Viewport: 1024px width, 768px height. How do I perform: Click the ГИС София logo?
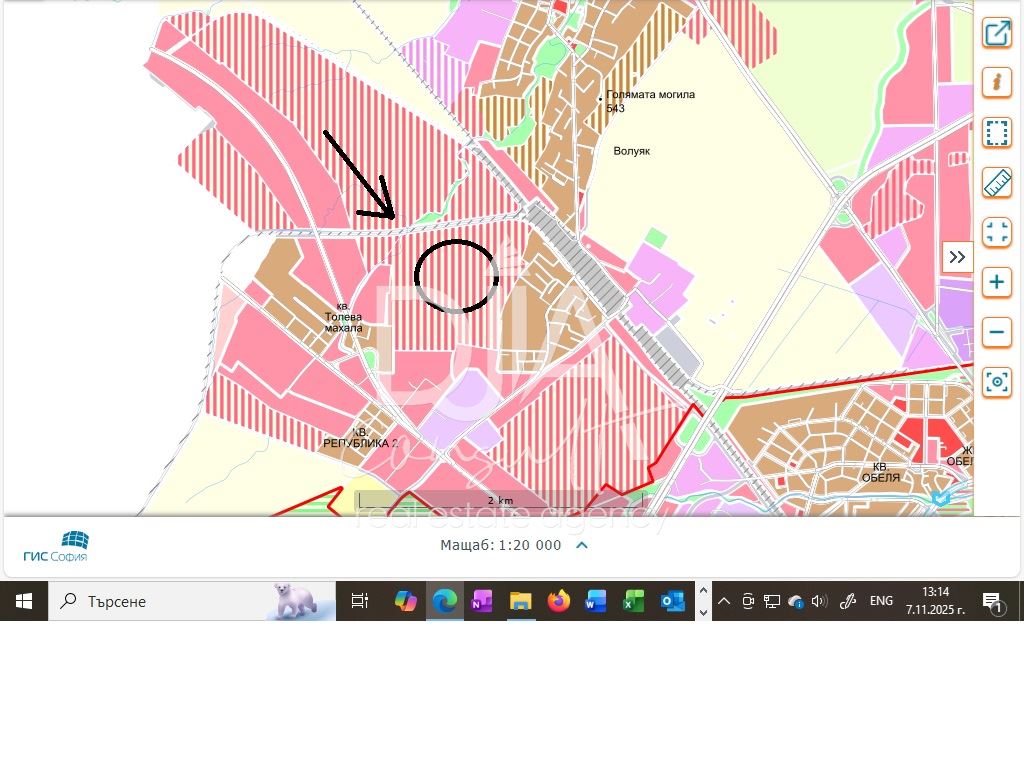pos(56,546)
